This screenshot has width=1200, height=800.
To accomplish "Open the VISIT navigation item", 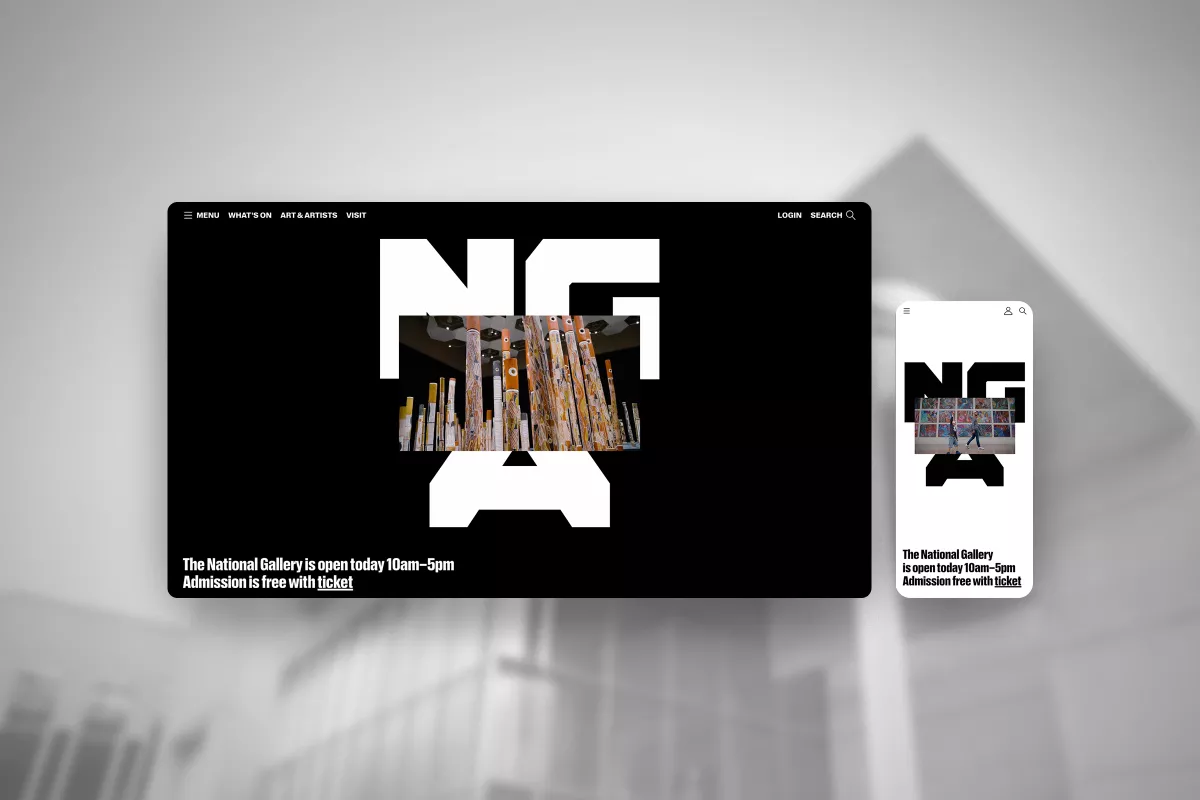I will click(x=356, y=215).
